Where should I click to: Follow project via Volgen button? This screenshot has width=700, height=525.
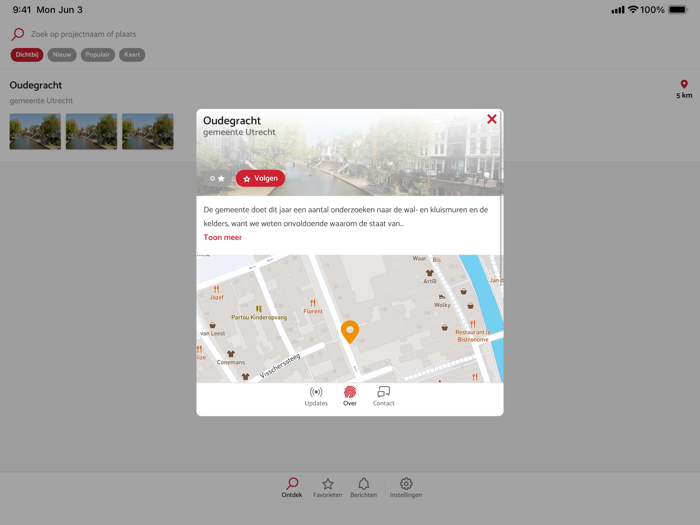coord(260,179)
